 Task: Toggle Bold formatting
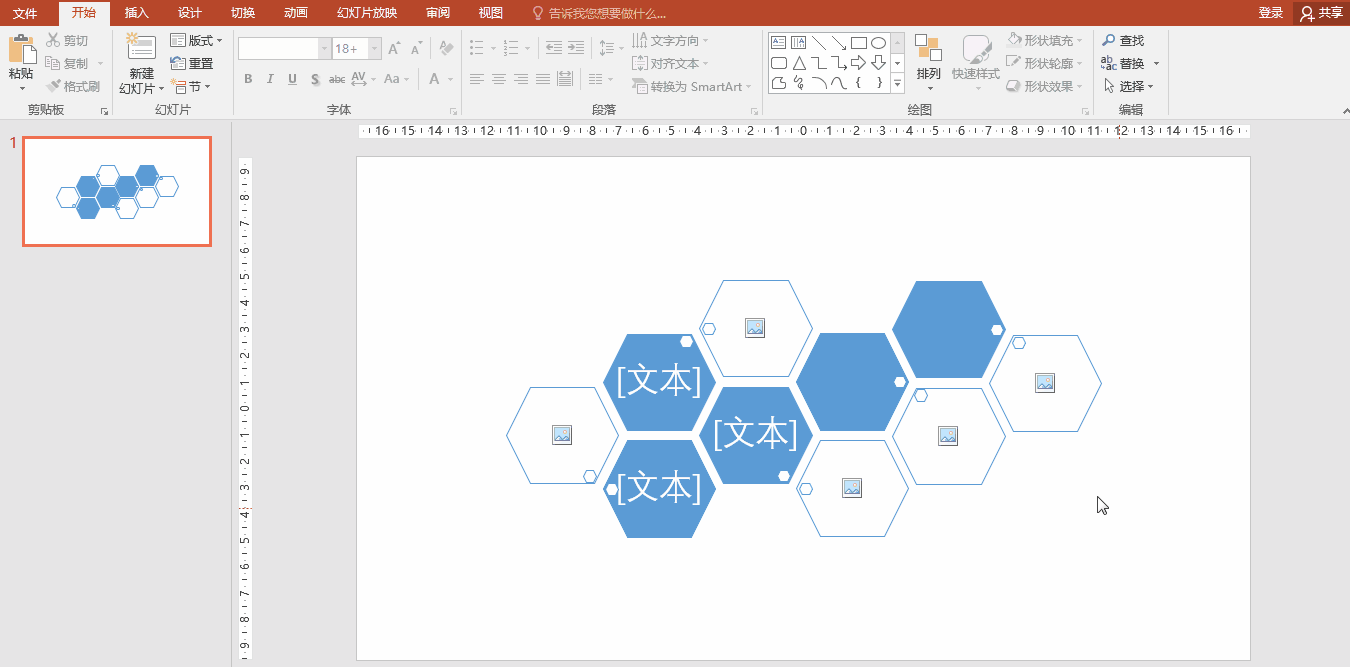(x=248, y=79)
